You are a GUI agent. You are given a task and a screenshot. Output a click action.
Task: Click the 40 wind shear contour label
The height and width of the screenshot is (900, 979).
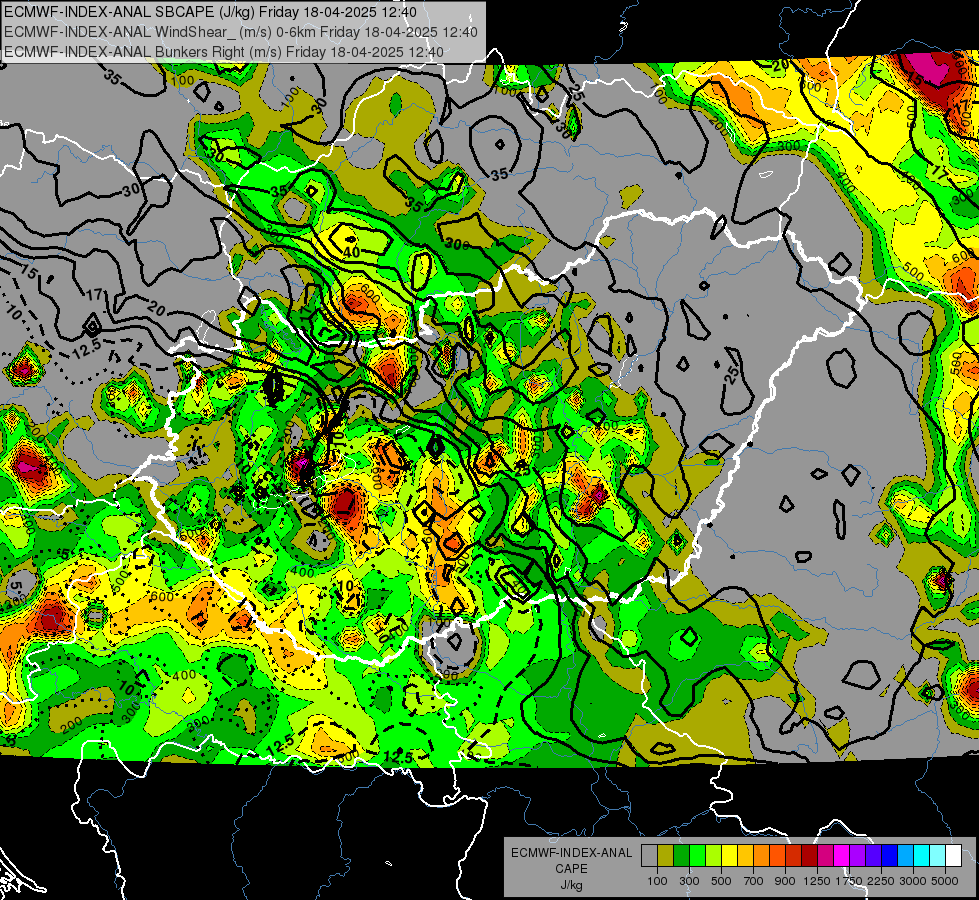[x=352, y=252]
